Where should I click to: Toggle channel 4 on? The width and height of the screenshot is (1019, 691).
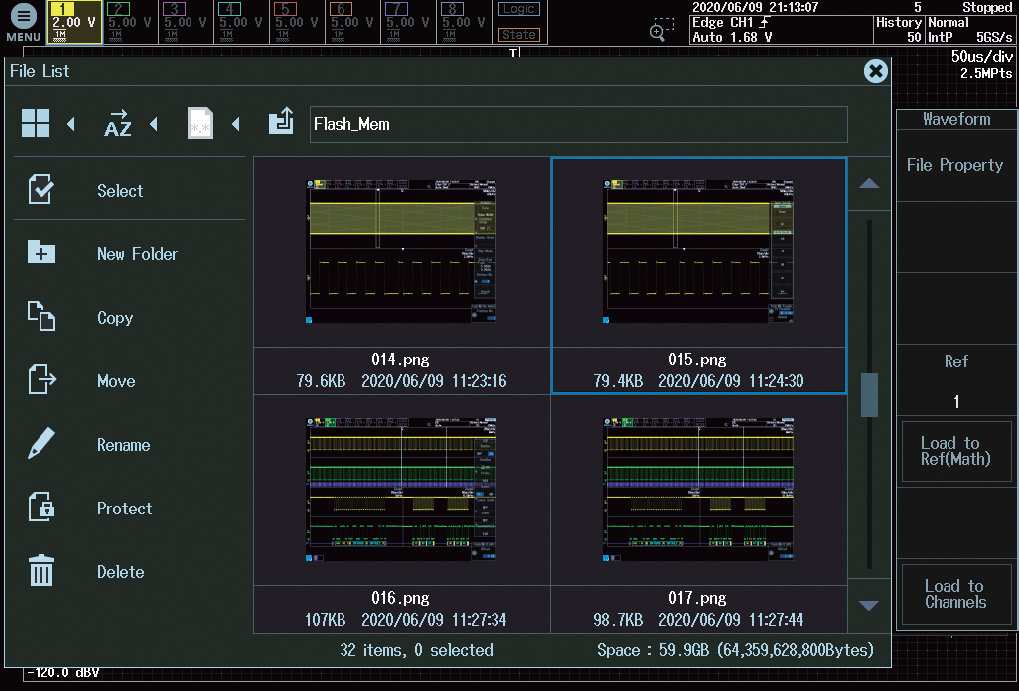[241, 22]
